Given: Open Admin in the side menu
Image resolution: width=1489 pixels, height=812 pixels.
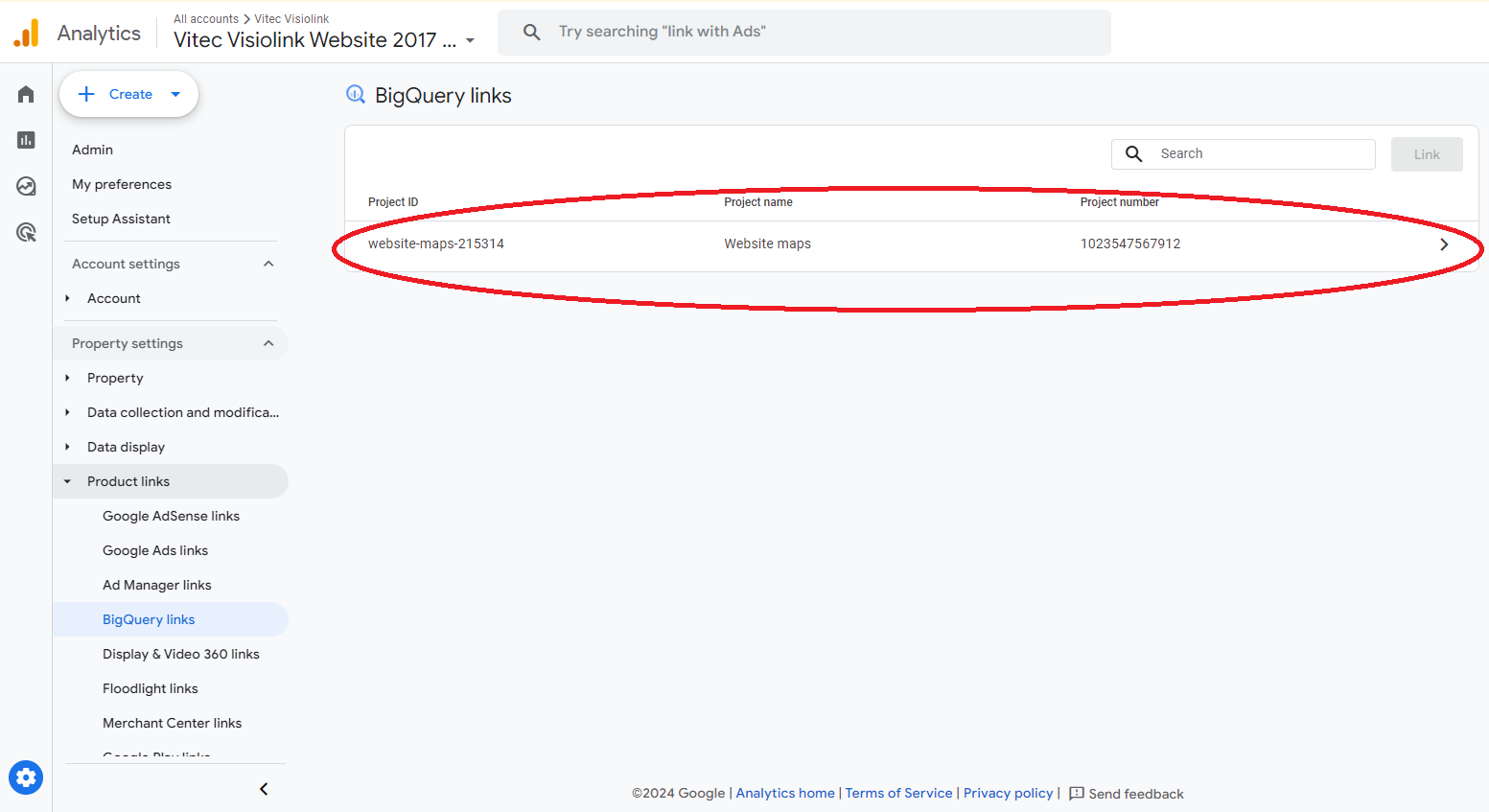Looking at the screenshot, I should coord(92,150).
